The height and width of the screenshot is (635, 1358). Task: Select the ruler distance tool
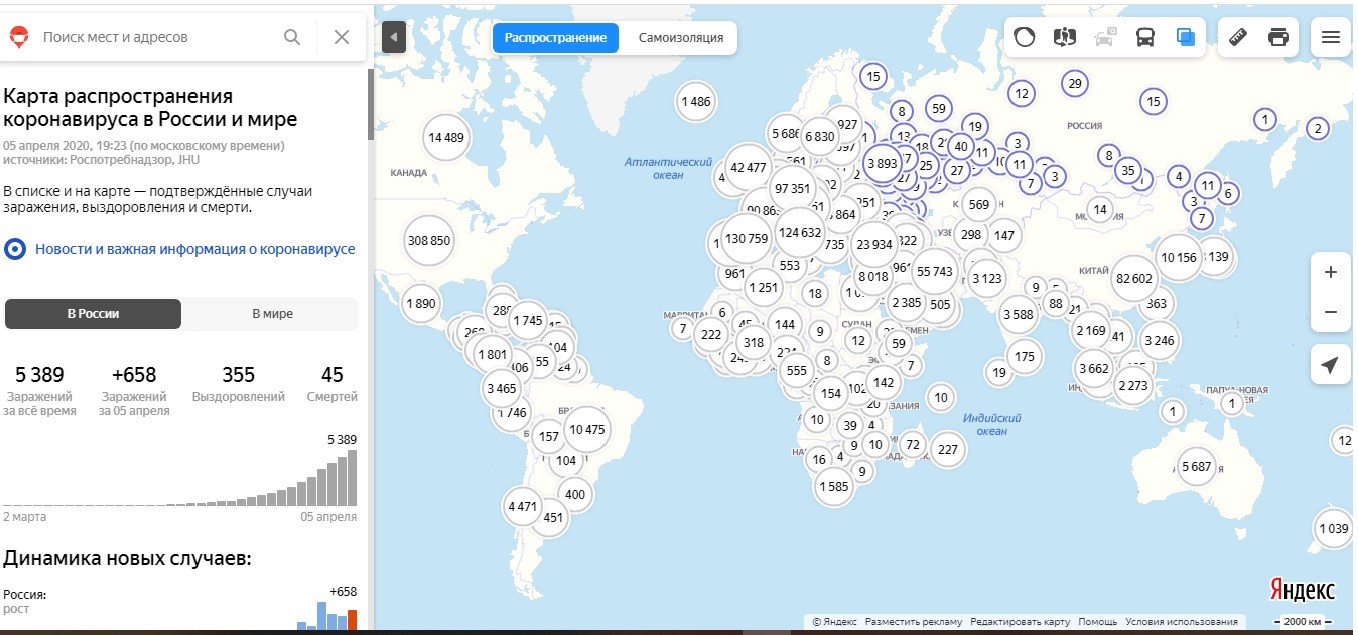pos(1239,37)
